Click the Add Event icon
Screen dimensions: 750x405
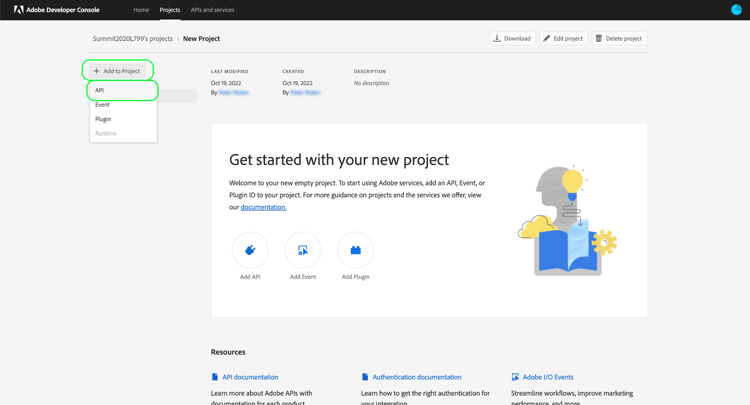(303, 250)
